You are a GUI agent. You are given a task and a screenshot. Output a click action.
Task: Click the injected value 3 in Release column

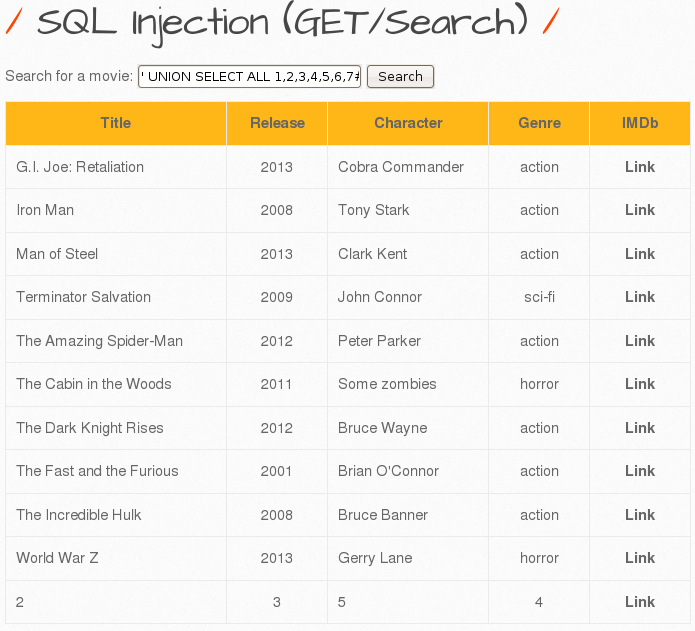pos(277,602)
